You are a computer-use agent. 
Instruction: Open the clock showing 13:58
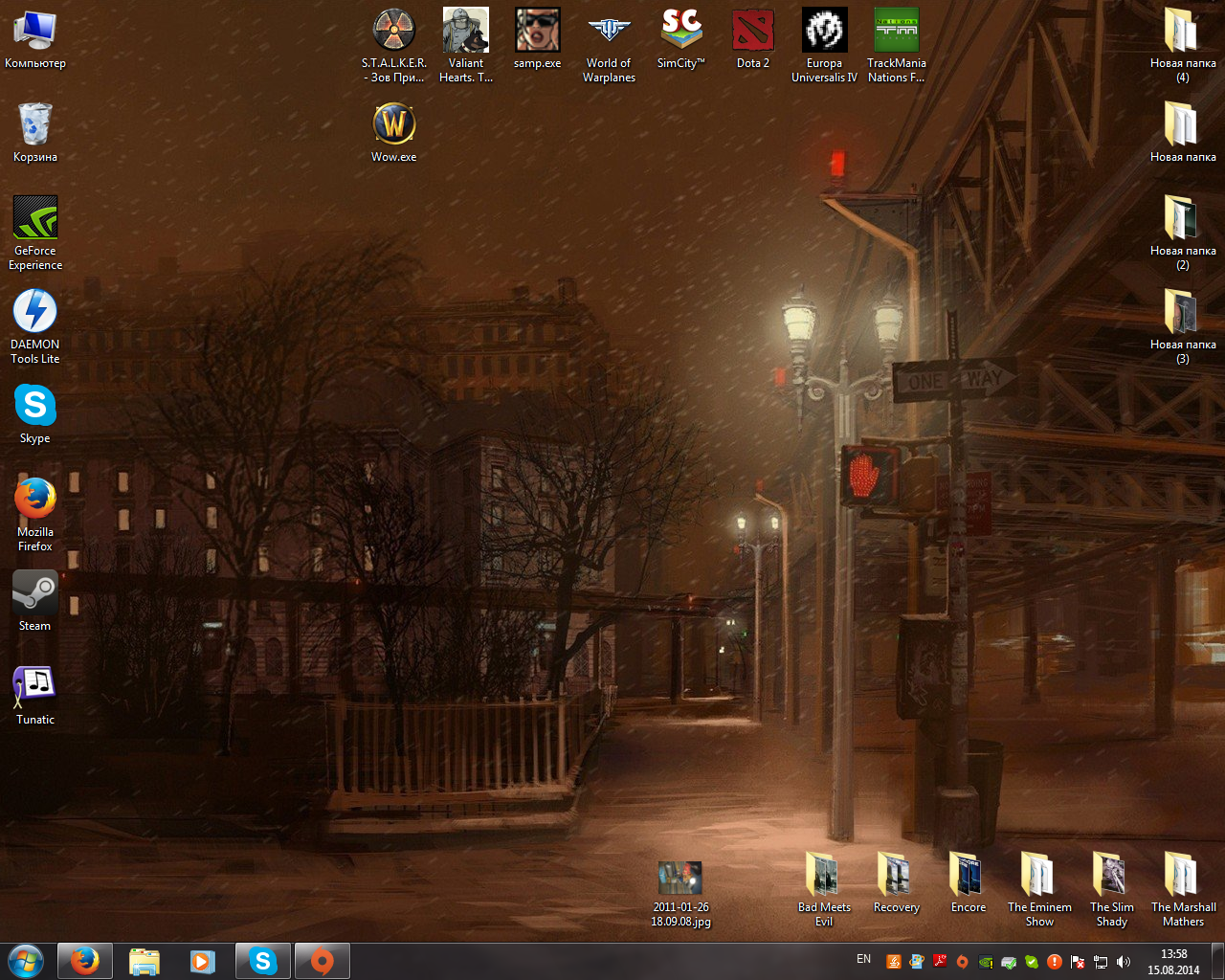pos(1173,962)
